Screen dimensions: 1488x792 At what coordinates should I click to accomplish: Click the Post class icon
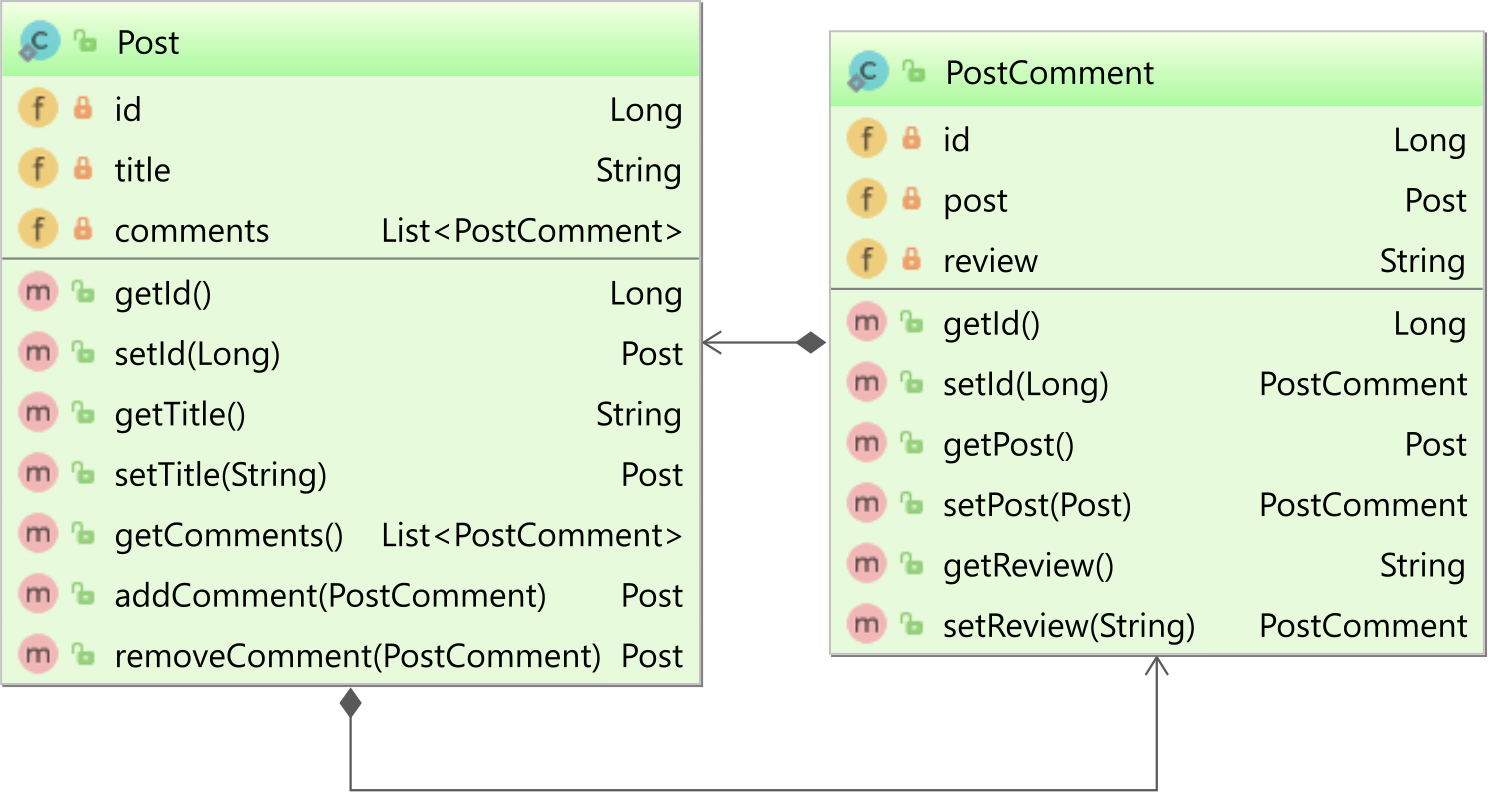click(40, 42)
